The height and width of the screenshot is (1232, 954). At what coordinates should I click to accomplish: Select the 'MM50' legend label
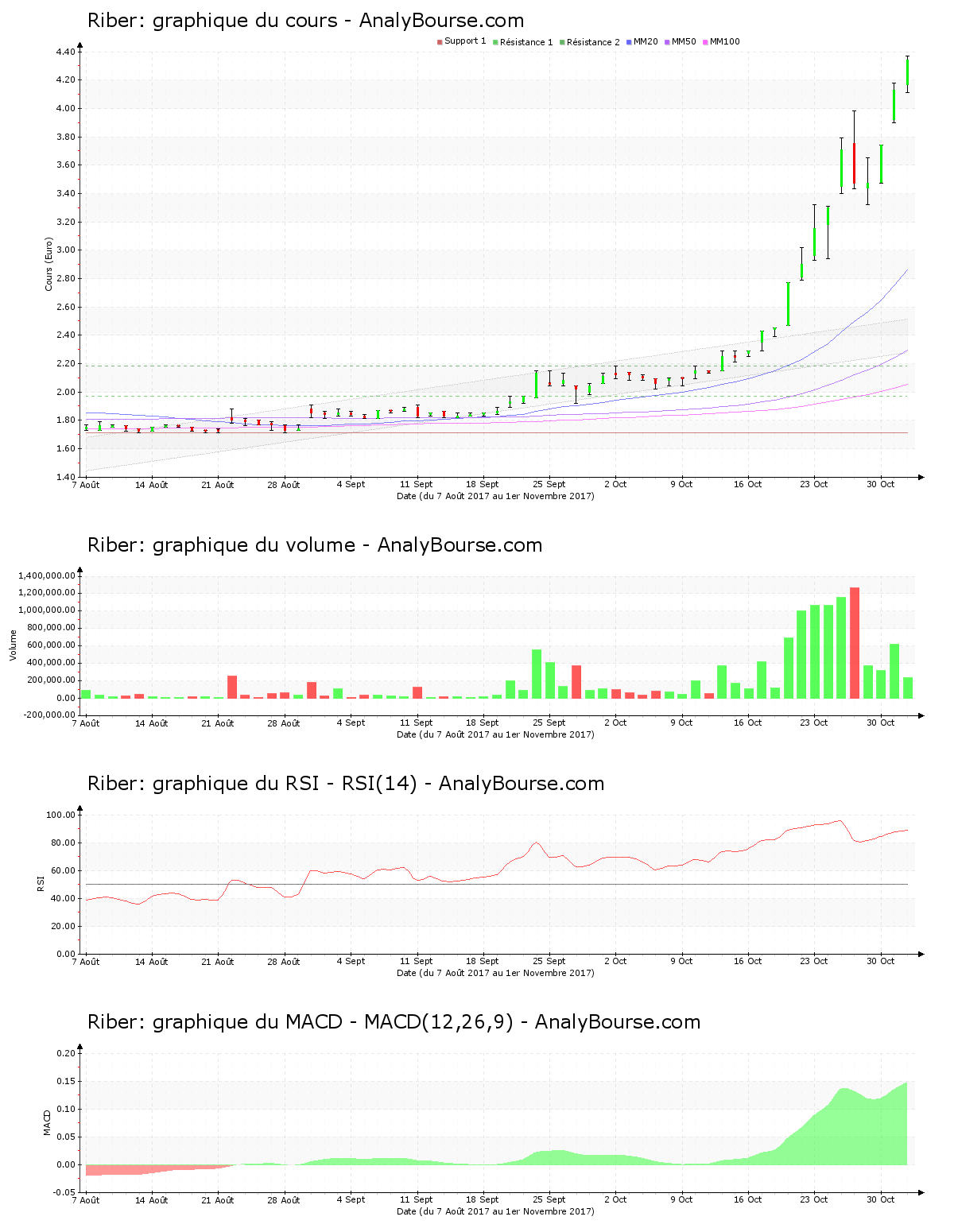click(x=684, y=41)
